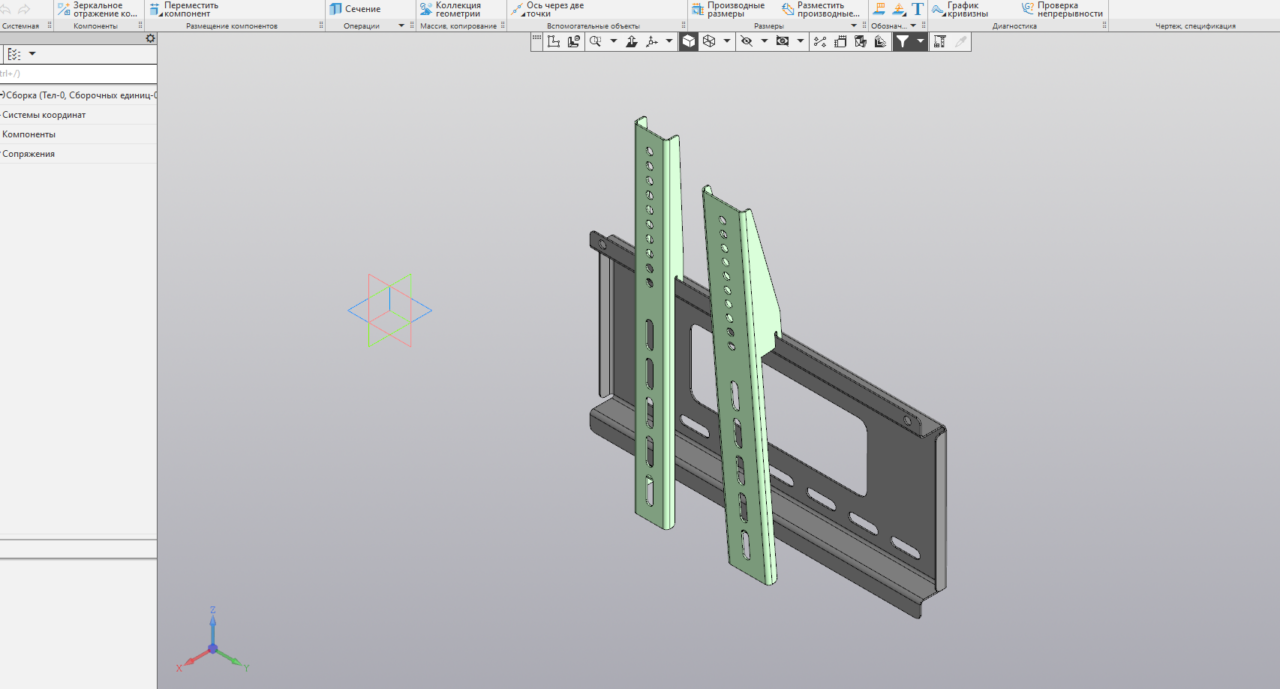The height and width of the screenshot is (689, 1280).
Task: Select Системы координат in tree
Action: pos(44,115)
